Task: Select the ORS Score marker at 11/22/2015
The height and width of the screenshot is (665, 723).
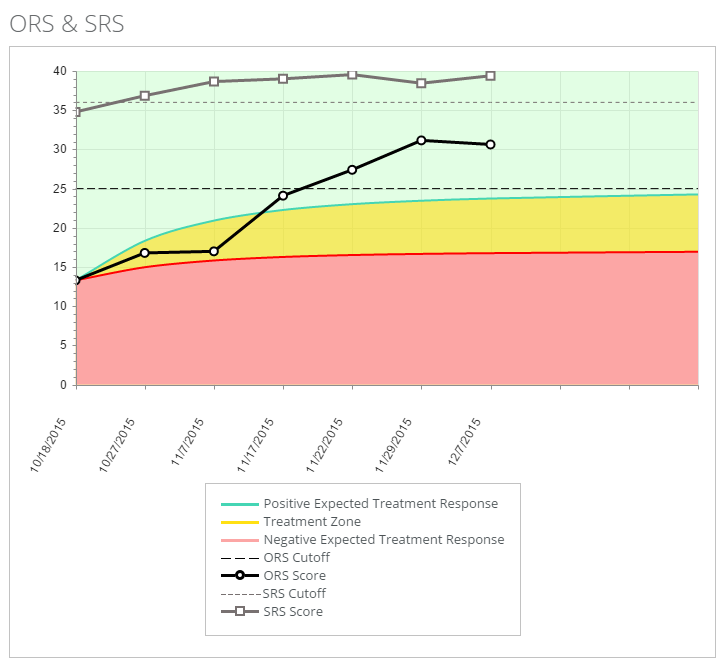Action: coord(352,170)
